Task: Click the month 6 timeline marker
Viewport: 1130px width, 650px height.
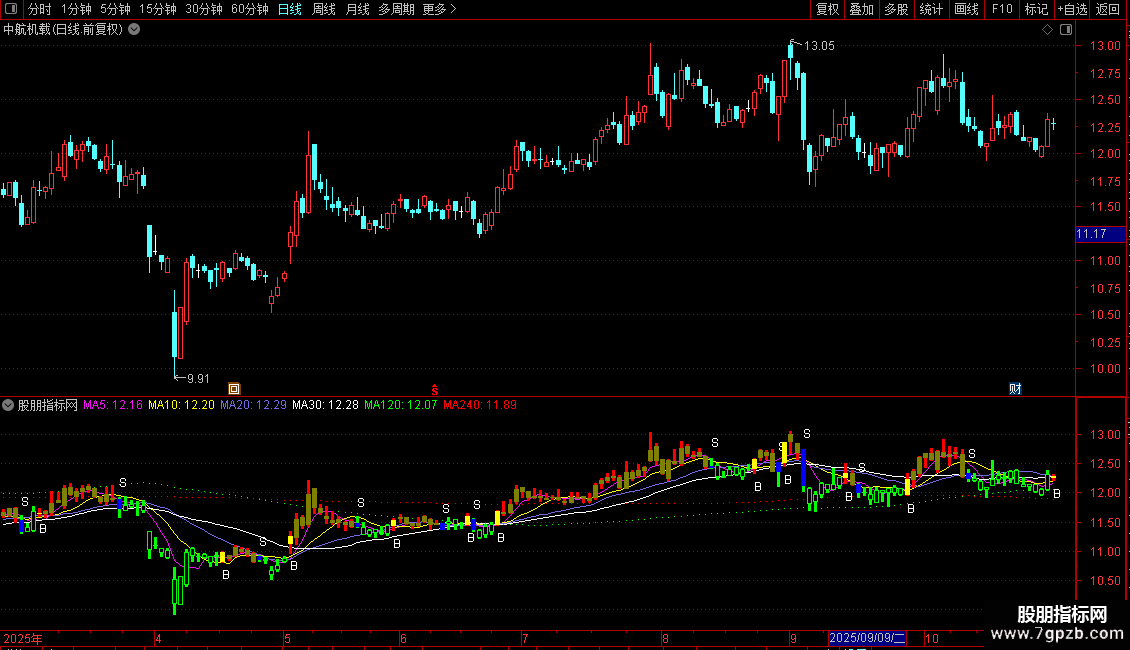Action: 403,638
